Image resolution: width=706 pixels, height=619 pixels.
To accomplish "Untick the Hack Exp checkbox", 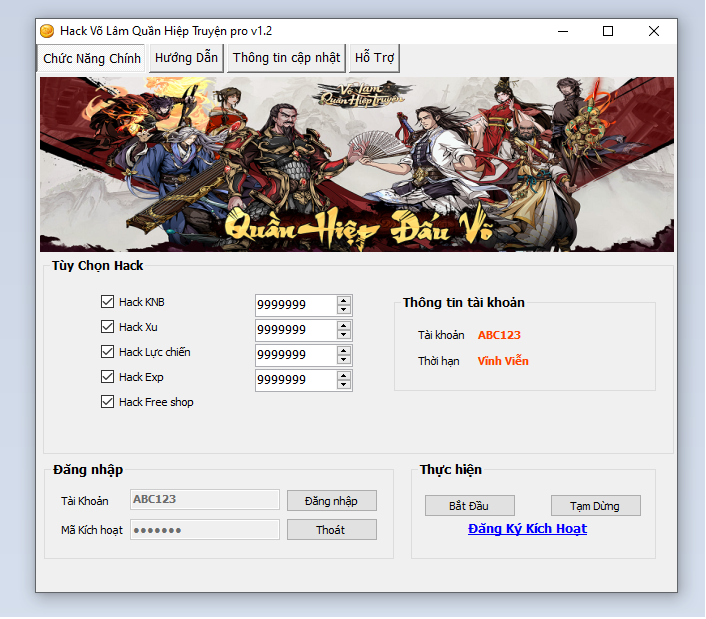I will point(108,377).
